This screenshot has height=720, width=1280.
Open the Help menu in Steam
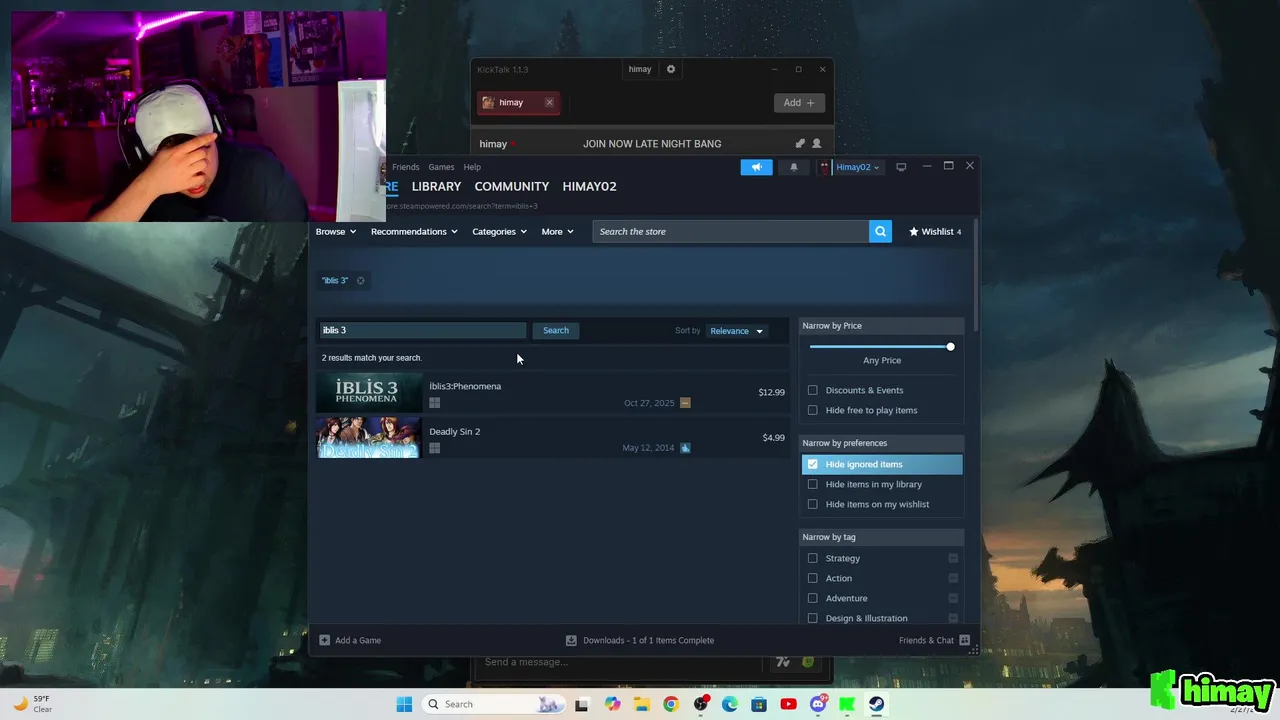tap(472, 167)
